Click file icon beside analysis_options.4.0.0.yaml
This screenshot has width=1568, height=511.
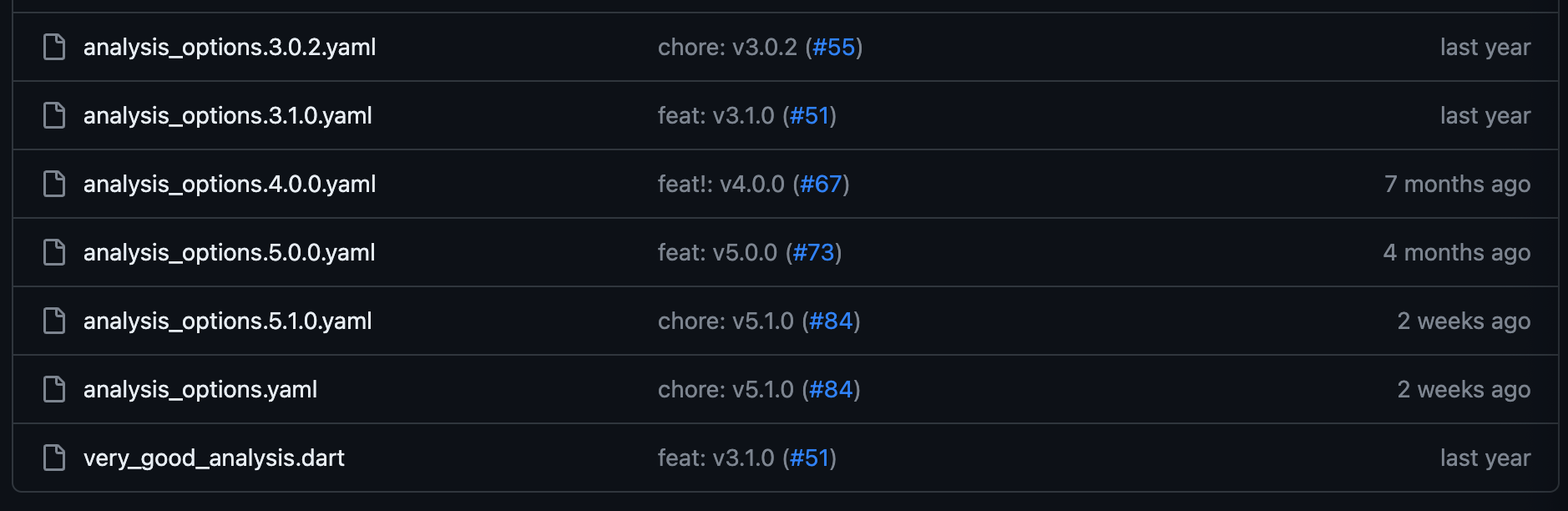(x=54, y=184)
